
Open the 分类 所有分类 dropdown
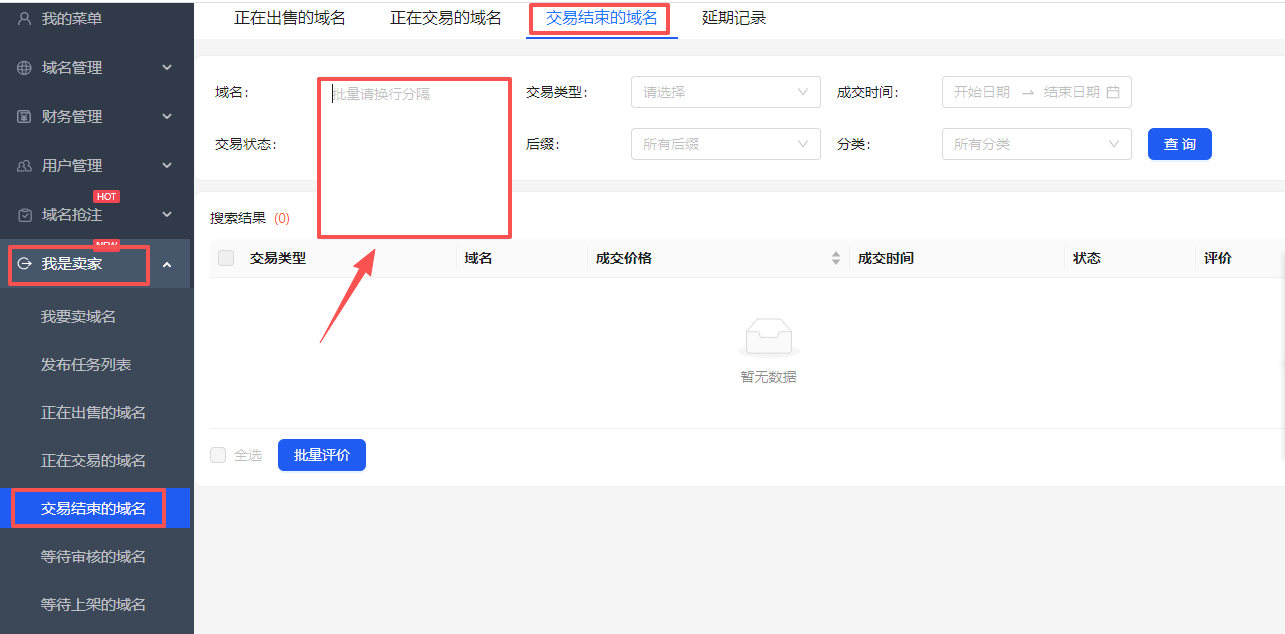1036,144
